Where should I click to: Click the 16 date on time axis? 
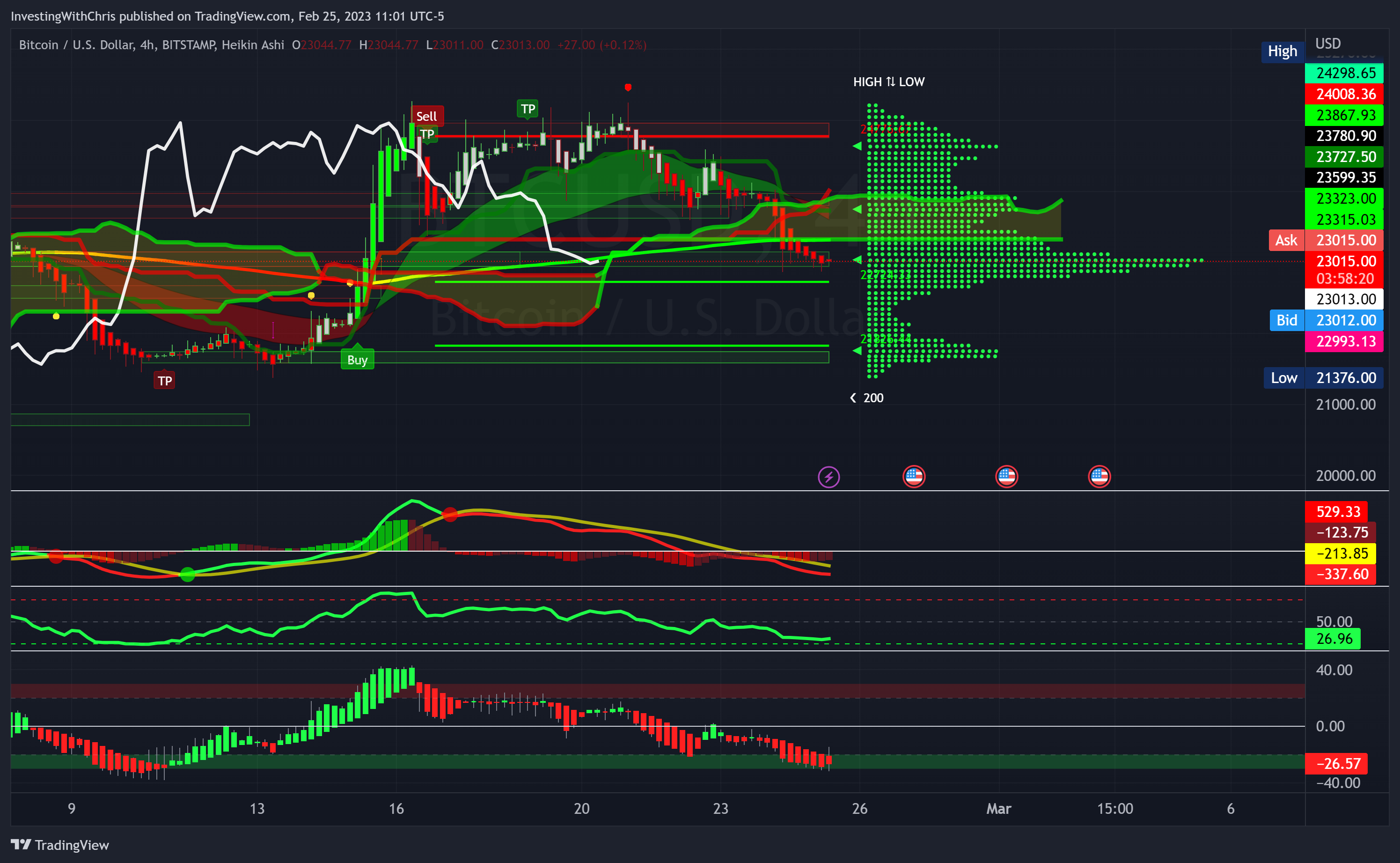coord(396,809)
